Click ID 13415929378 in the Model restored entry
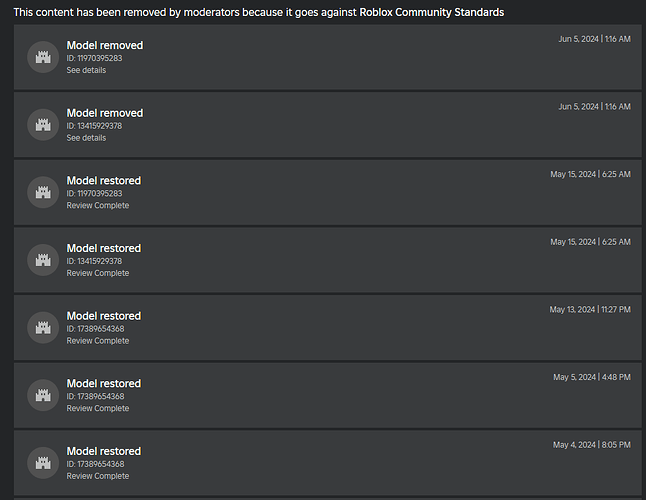This screenshot has height=500, width=646. [x=94, y=261]
